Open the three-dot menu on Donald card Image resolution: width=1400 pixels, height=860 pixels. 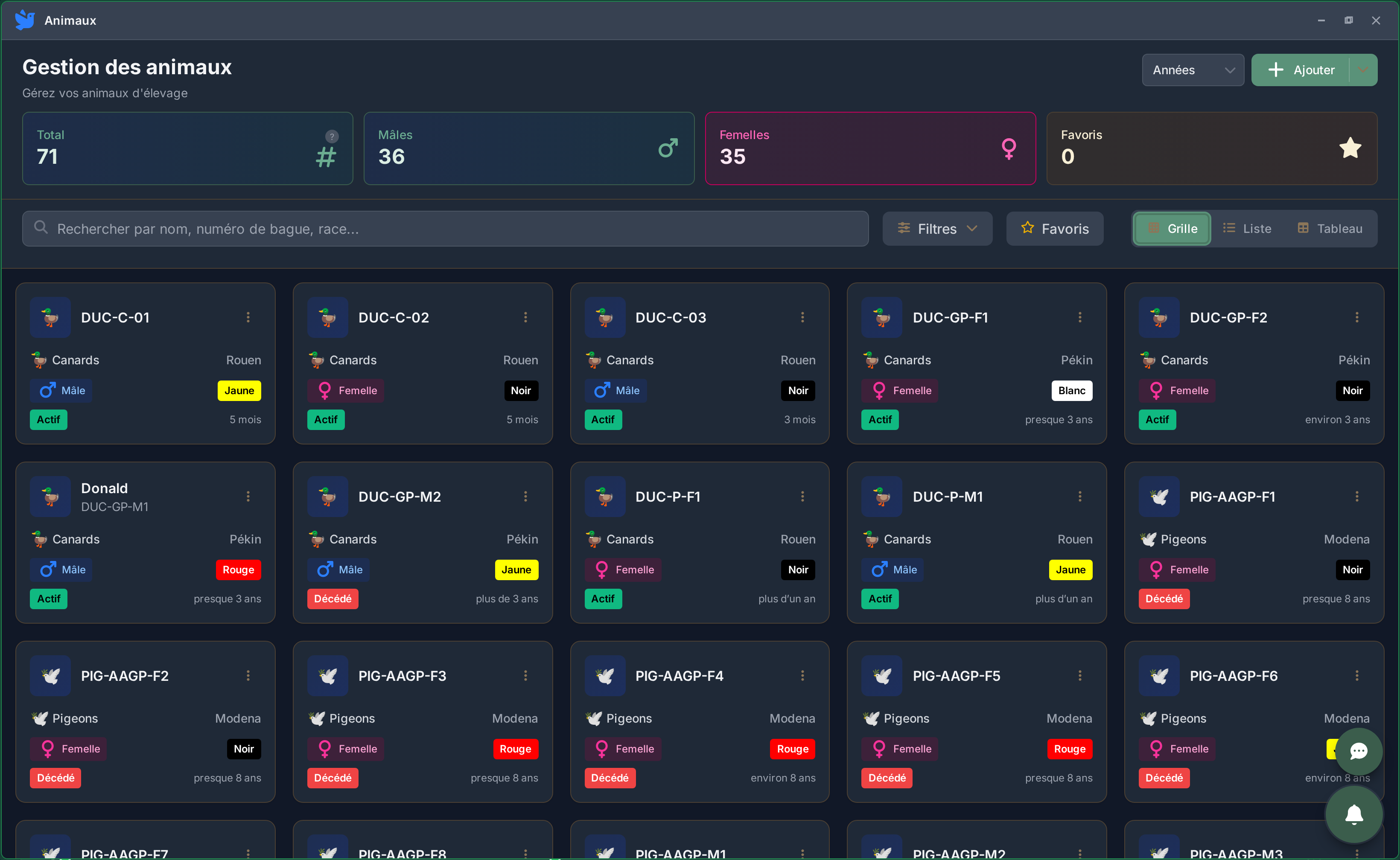pyautogui.click(x=248, y=497)
